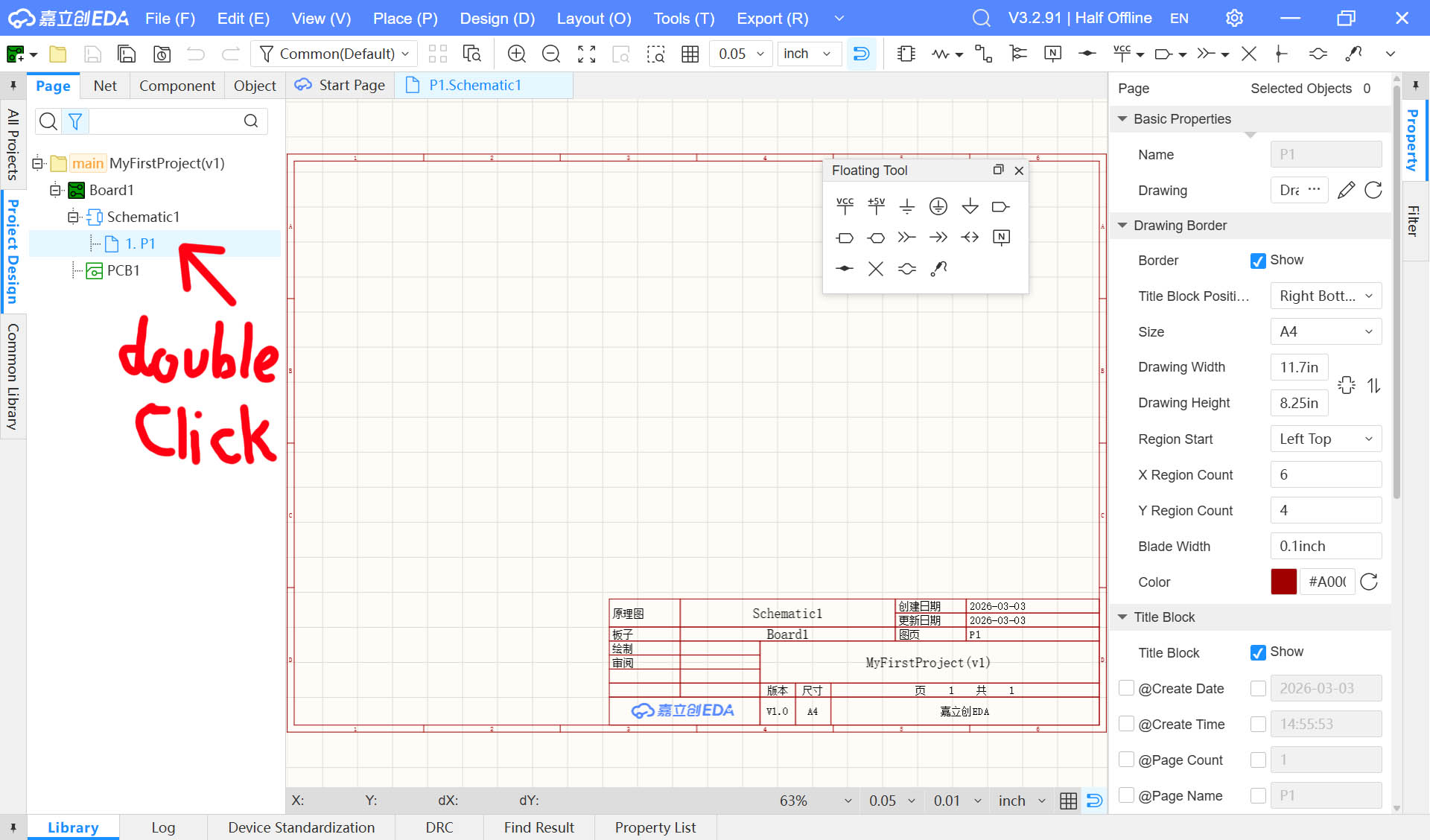Click the Fit to Screen icon
This screenshot has height=840, width=1430.
(x=586, y=54)
